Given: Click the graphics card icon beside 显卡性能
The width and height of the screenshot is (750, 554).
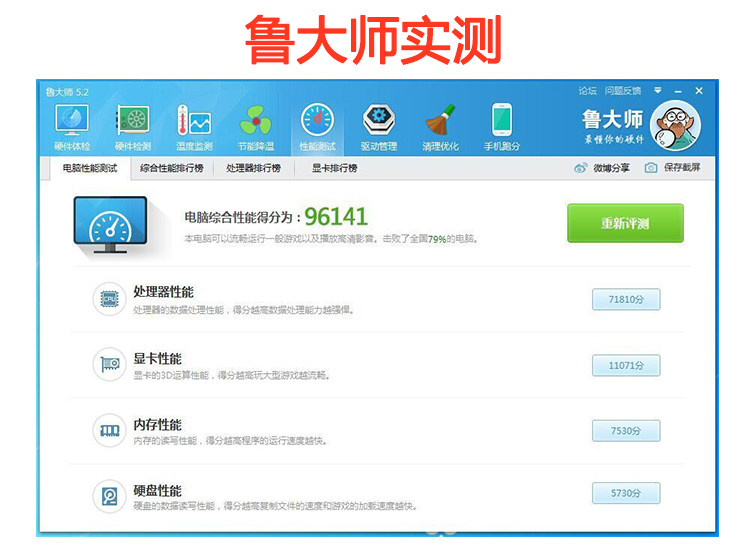Looking at the screenshot, I should tap(110, 365).
